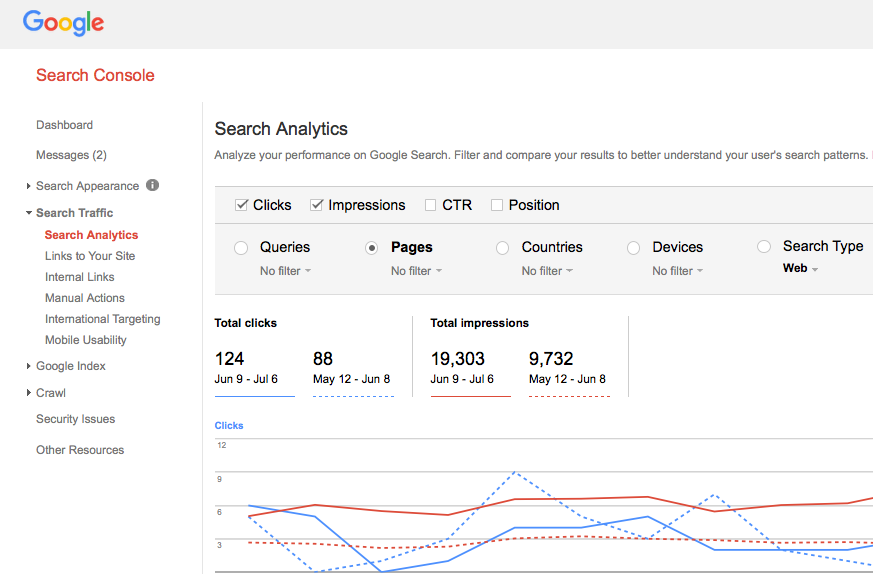
Task: Open Devices No filter dropdown
Action: point(678,271)
